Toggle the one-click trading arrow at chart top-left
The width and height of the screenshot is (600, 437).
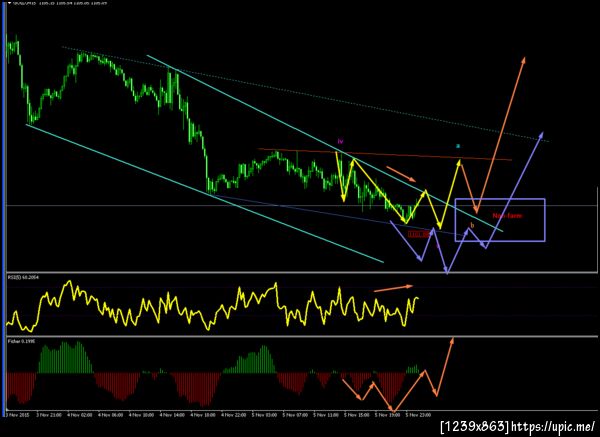tap(9, 2)
